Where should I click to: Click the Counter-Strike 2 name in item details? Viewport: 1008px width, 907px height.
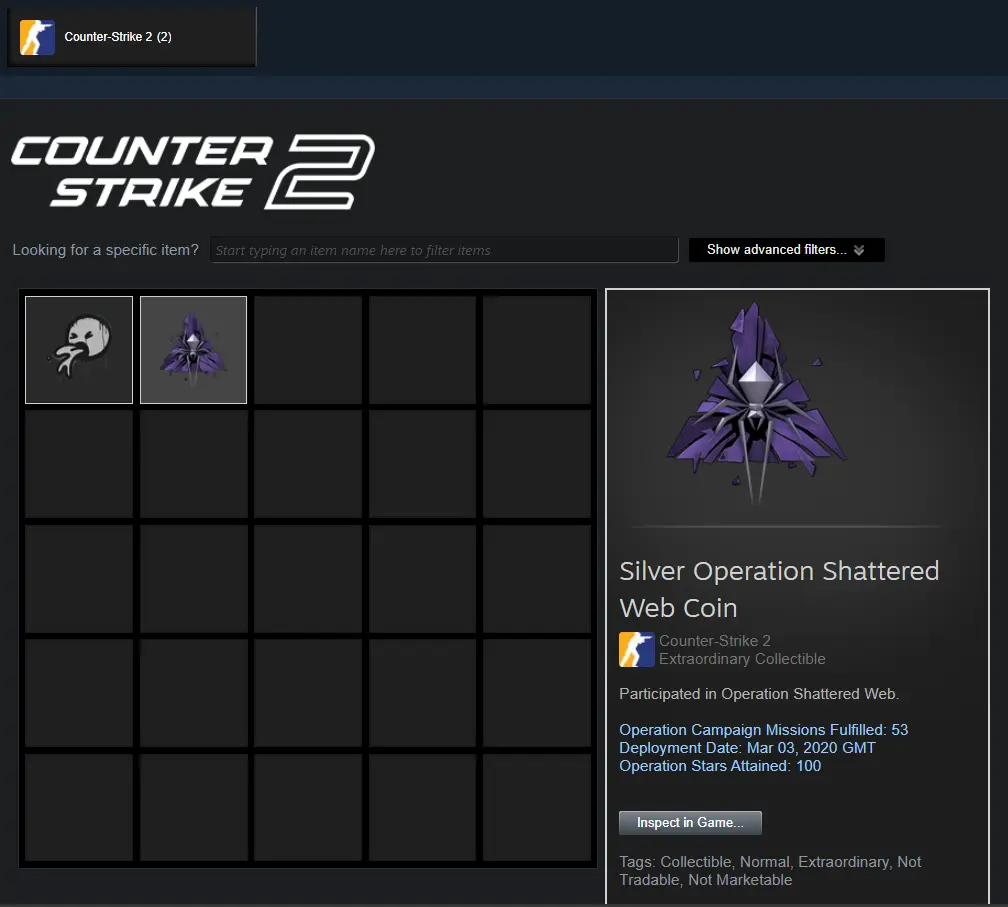click(714, 641)
